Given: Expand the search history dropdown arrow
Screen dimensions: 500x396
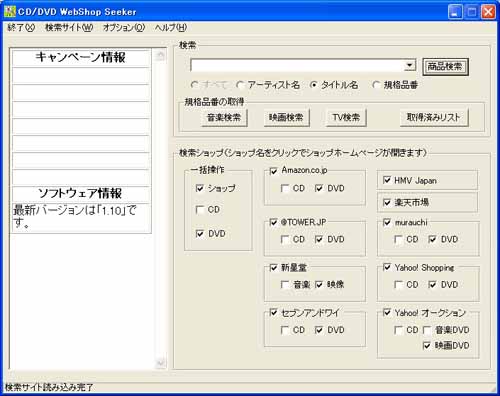Looking at the screenshot, I should tap(410, 65).
